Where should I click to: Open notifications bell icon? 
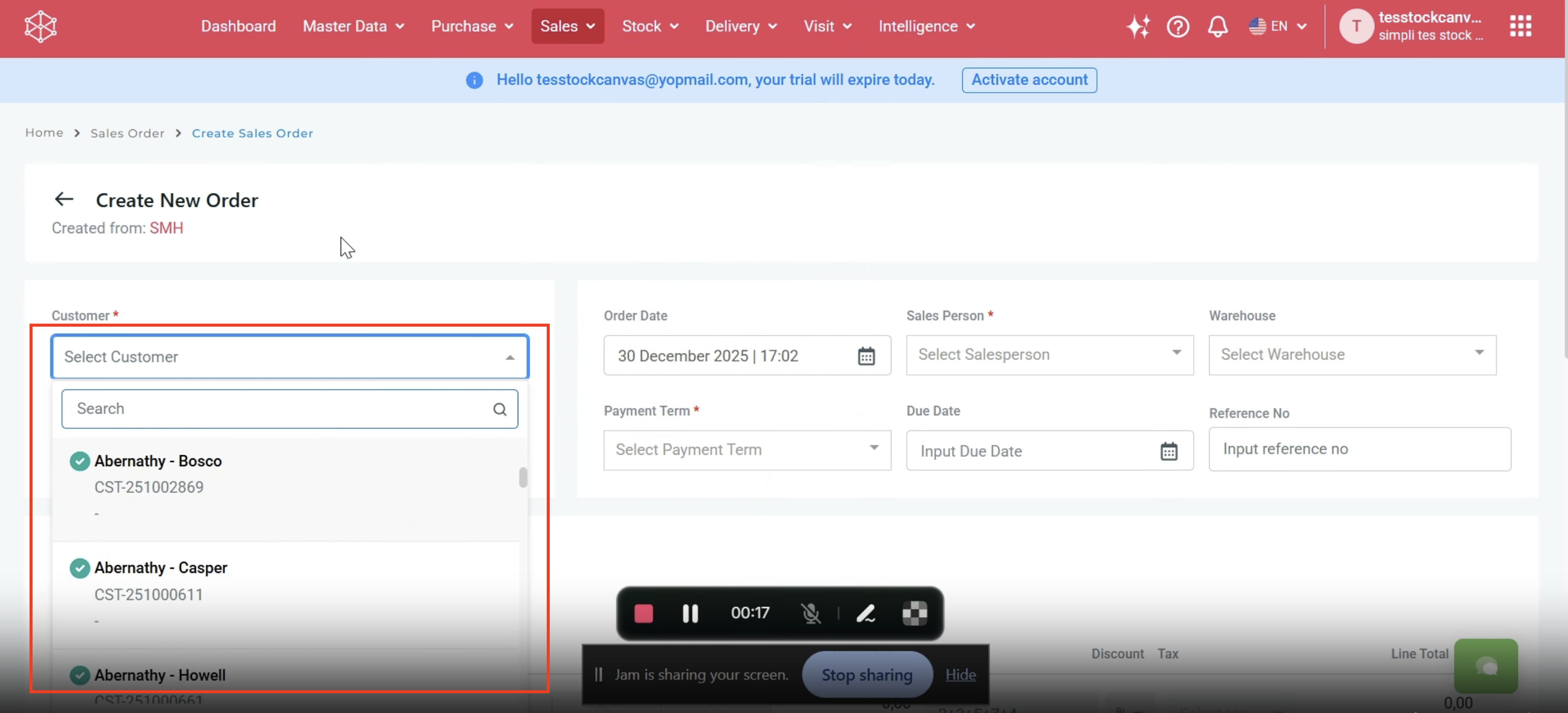[x=1217, y=27]
